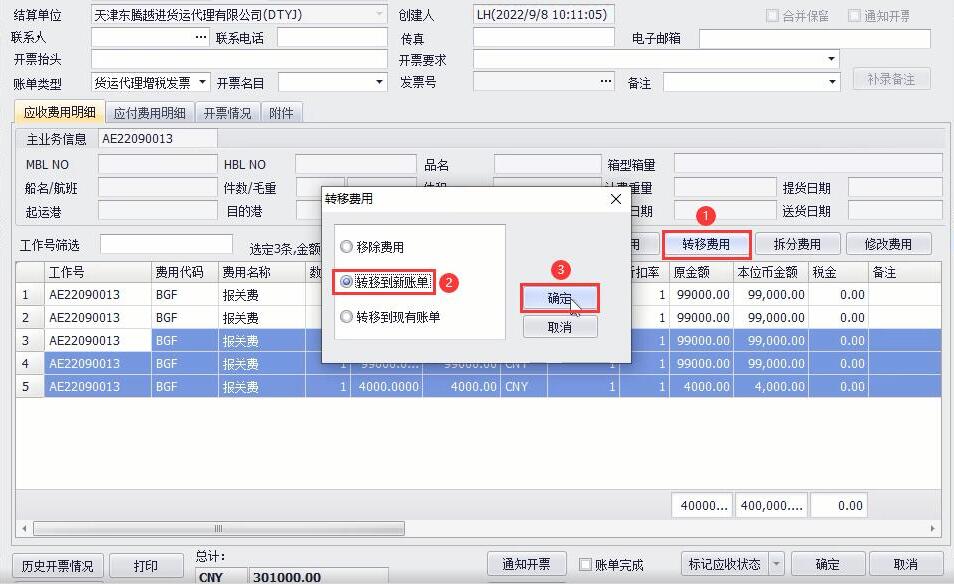The image size is (954, 584).
Task: Click the ellipsis button in 发票号 field
Action: (x=606, y=81)
